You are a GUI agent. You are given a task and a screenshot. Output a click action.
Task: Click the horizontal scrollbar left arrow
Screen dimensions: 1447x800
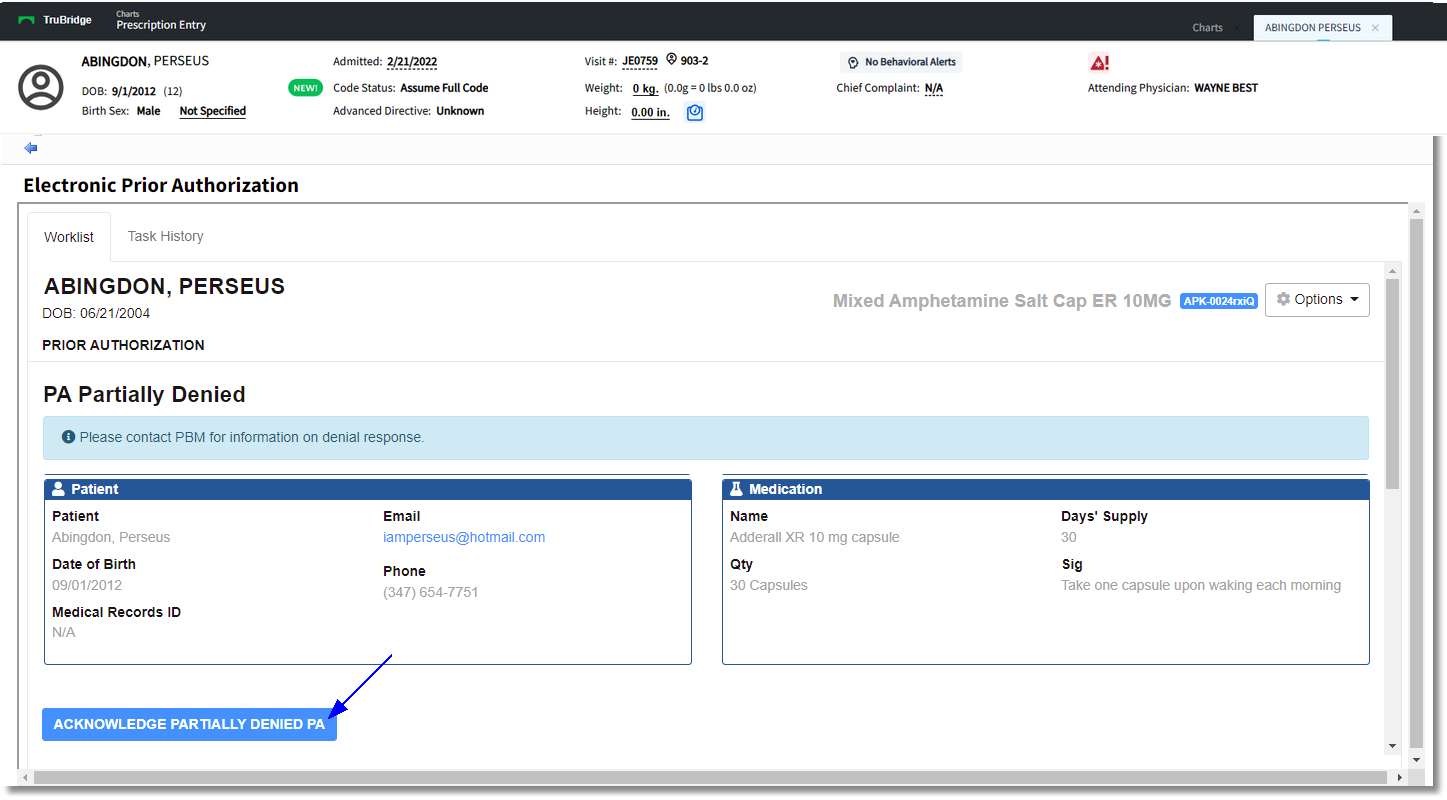[x=25, y=777]
